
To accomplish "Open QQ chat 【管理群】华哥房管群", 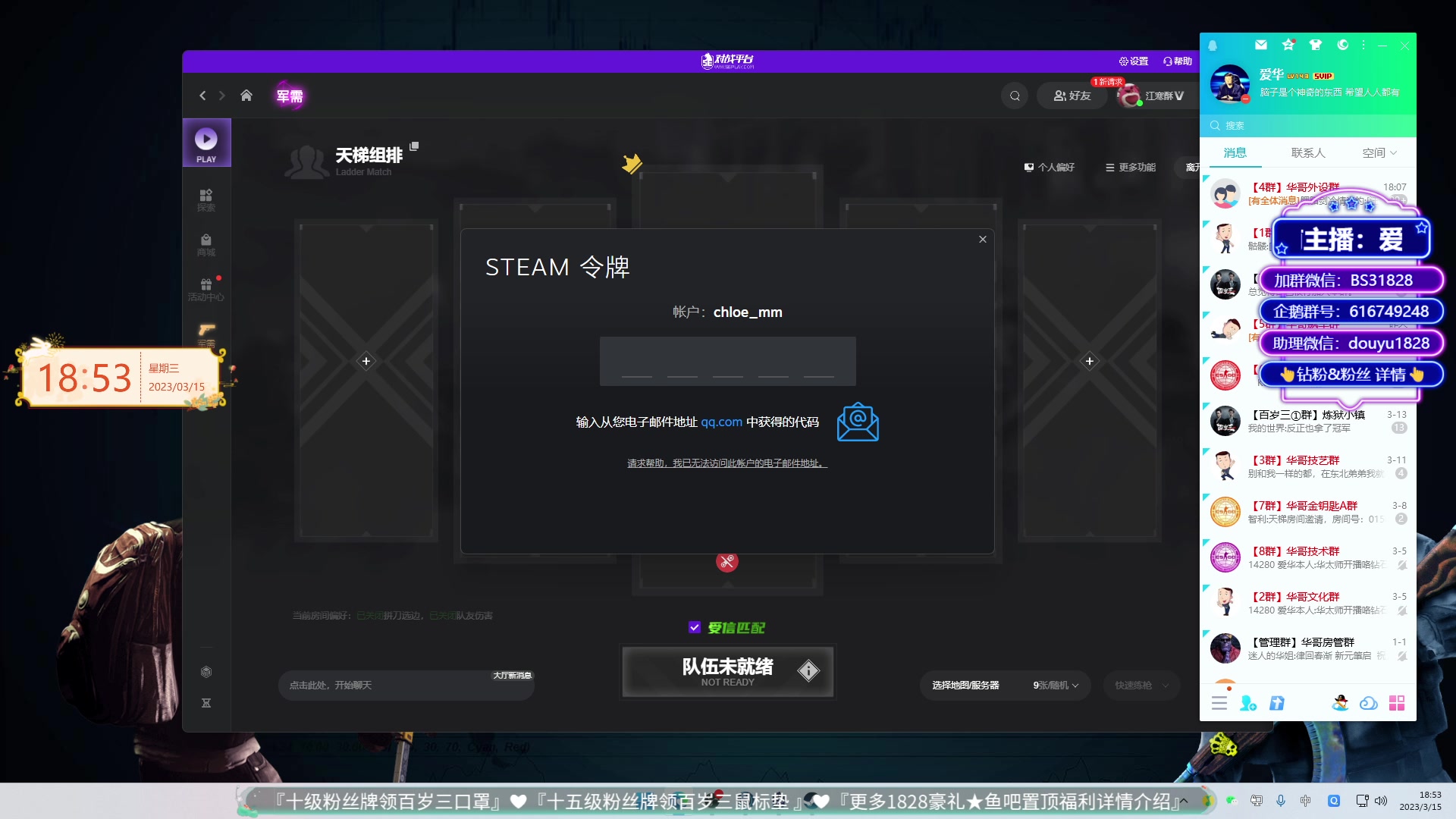I will pyautogui.click(x=1308, y=648).
